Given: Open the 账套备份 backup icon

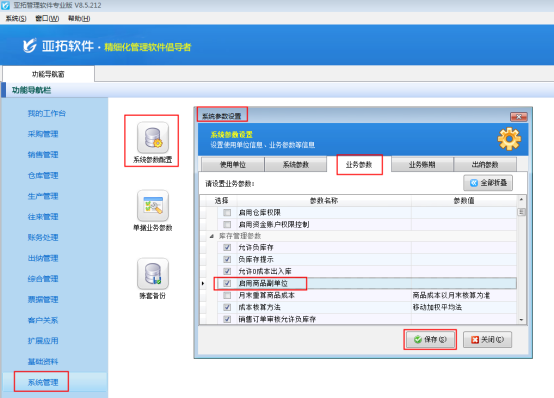Looking at the screenshot, I should [x=153, y=274].
